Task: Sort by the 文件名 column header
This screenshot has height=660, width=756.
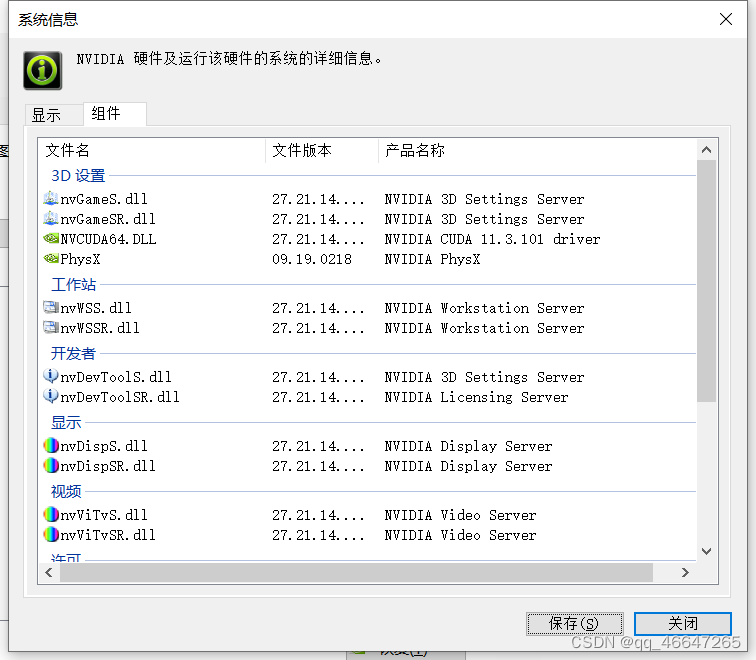Action: pos(151,150)
